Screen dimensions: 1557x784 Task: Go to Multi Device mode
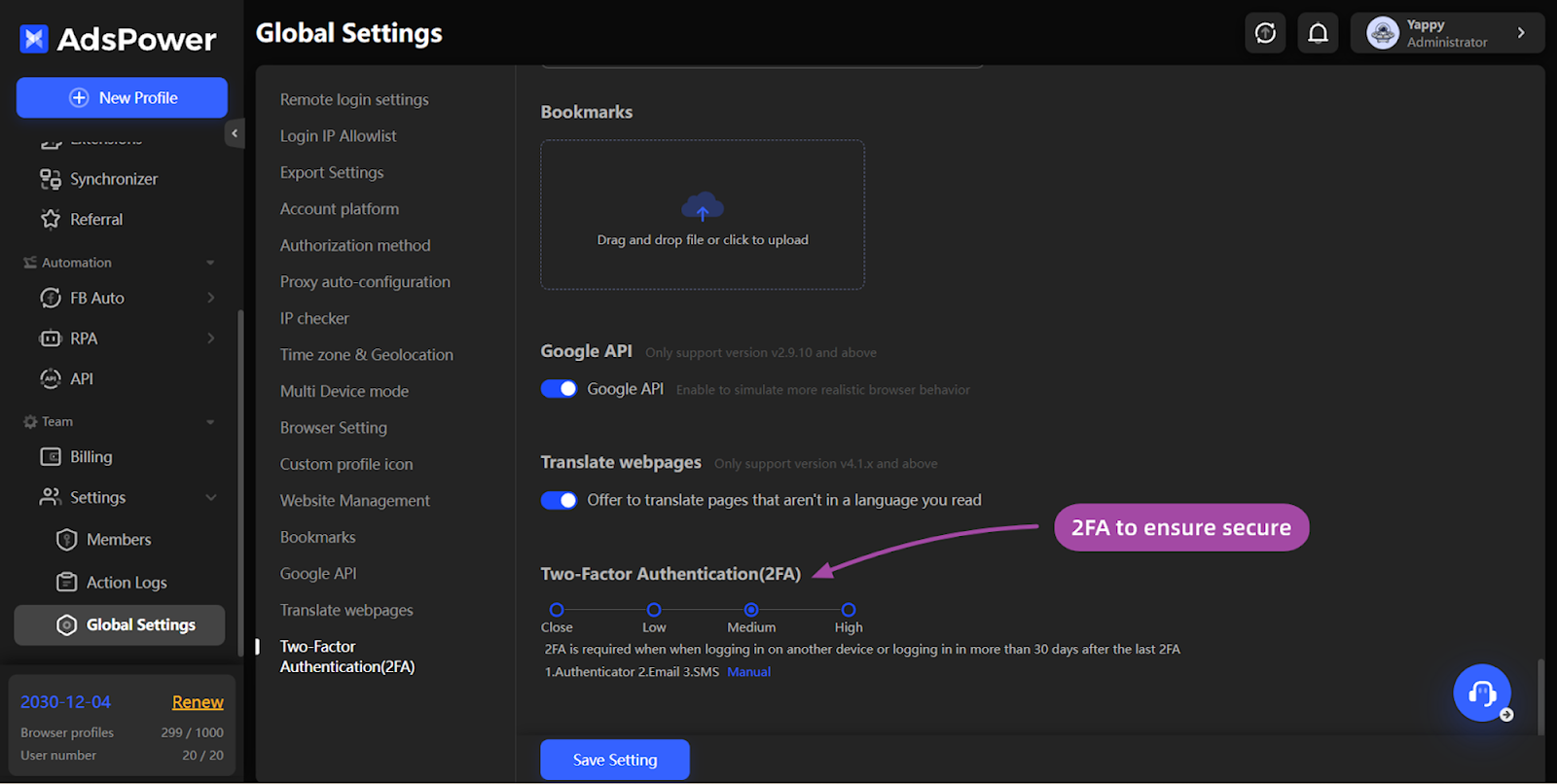(x=344, y=391)
